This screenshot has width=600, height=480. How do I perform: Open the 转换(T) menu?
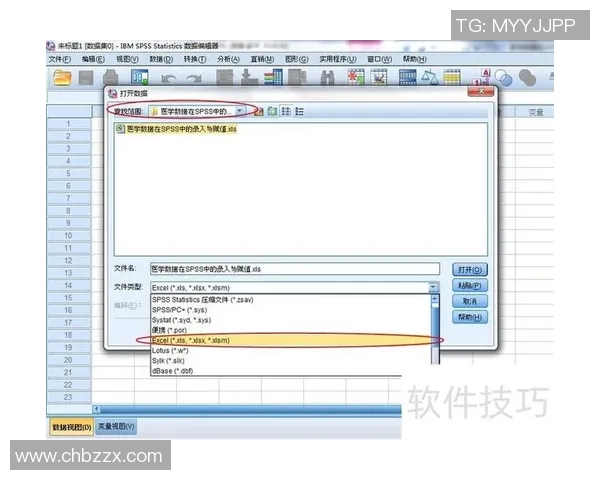(x=195, y=59)
